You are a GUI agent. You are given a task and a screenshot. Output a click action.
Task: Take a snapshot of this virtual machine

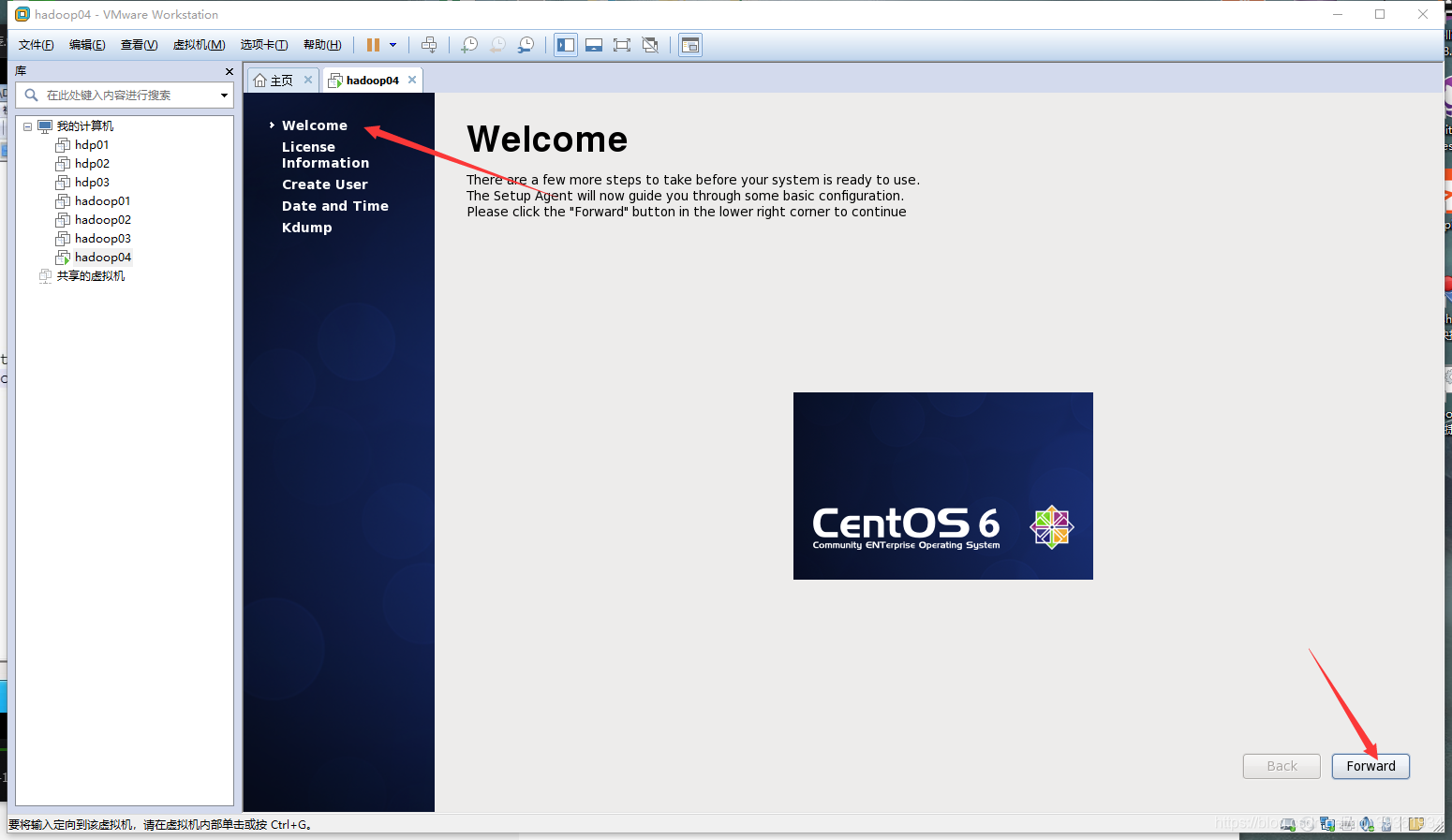470,45
